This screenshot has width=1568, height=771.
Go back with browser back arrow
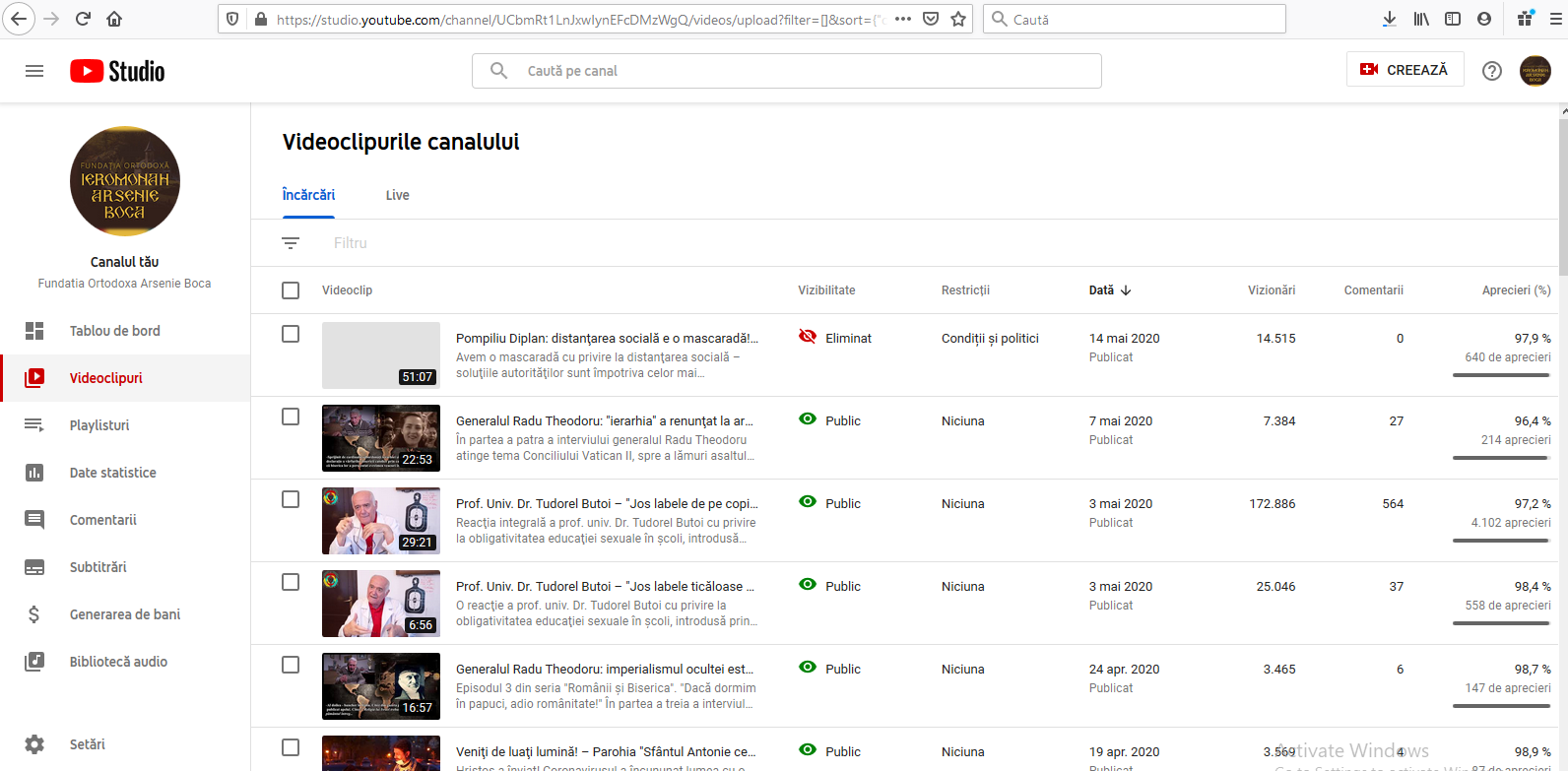click(19, 19)
